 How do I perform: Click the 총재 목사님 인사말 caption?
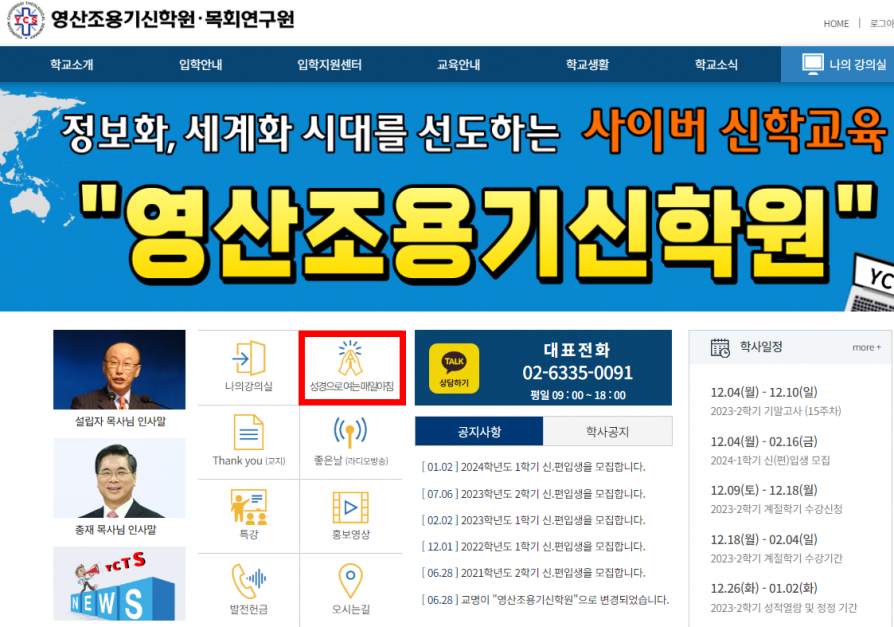pyautogui.click(x=116, y=530)
